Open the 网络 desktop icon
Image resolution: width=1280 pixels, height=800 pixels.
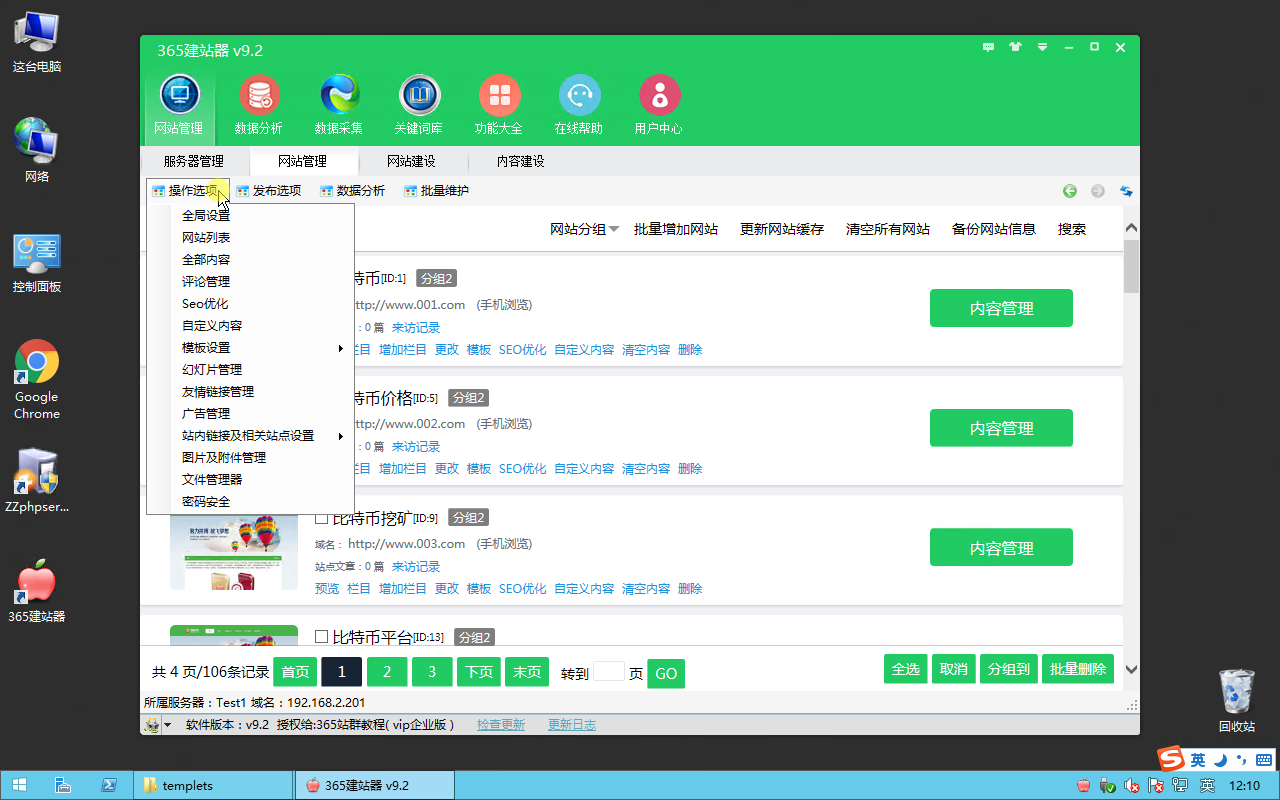(x=37, y=150)
